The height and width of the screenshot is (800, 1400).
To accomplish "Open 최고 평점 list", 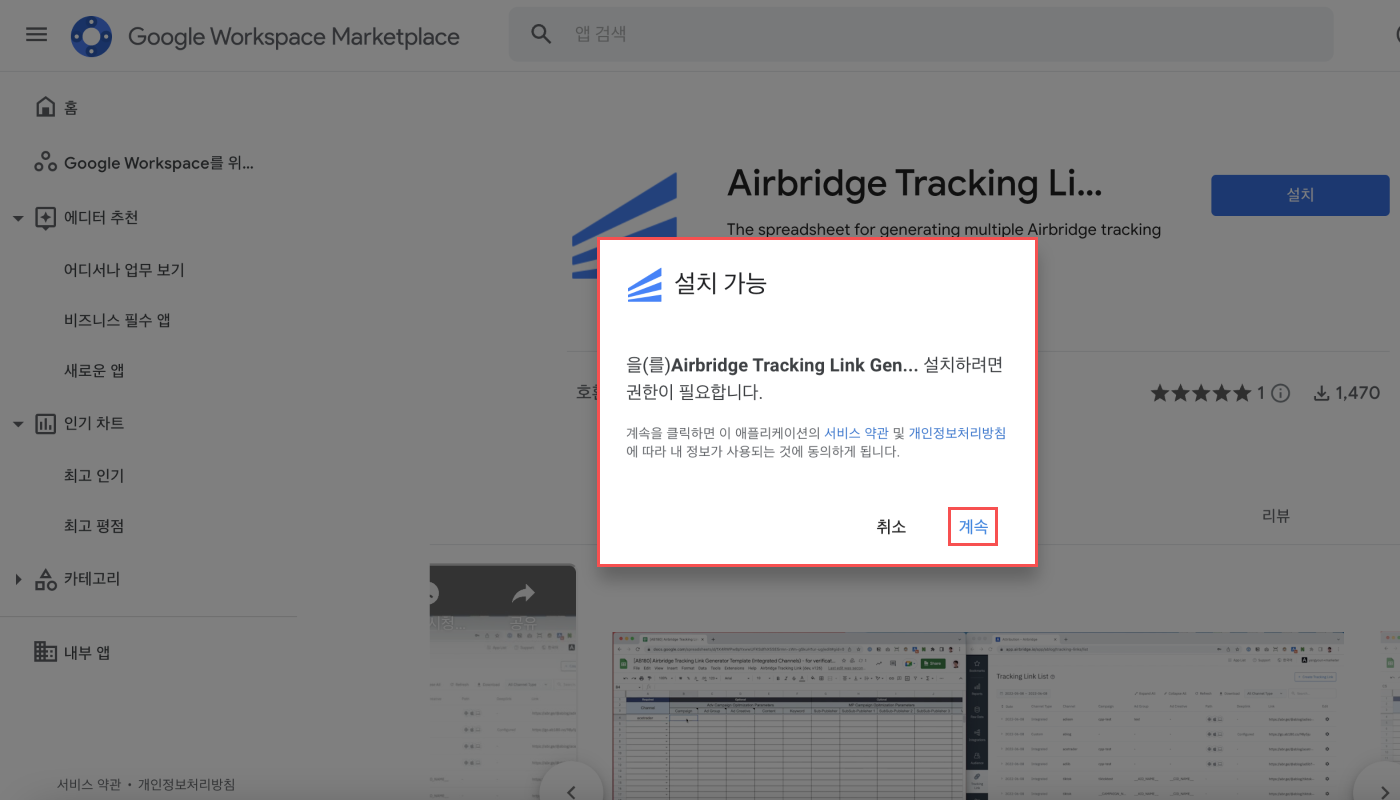I will click(x=94, y=526).
